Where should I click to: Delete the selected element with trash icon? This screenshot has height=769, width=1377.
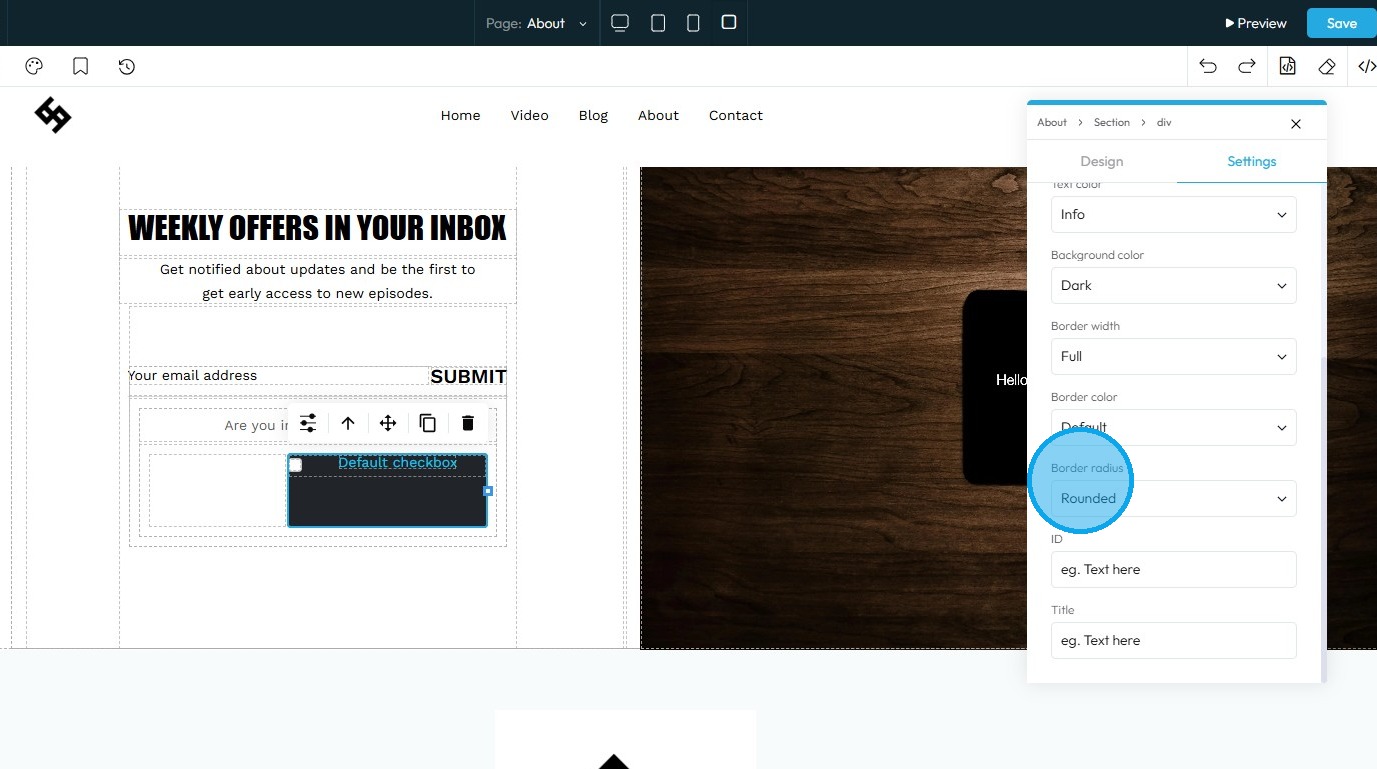[468, 423]
